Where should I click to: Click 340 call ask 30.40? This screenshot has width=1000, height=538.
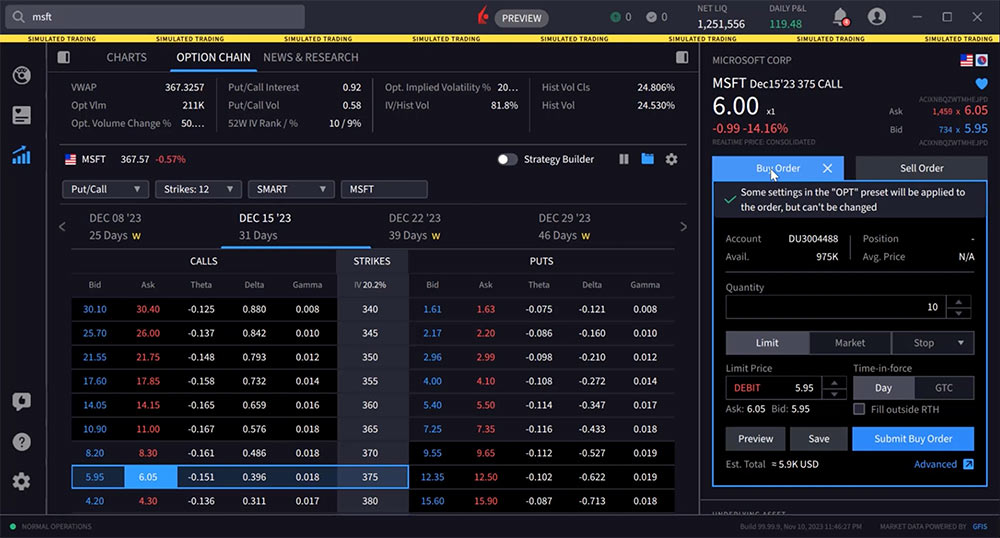[x=148, y=309]
